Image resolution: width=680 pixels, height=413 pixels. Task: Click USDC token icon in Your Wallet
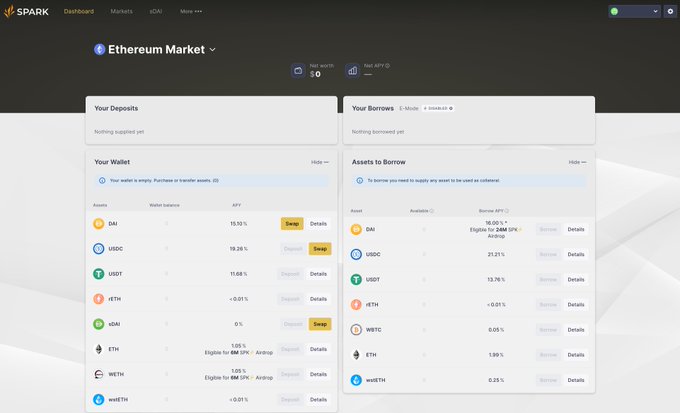[98, 249]
